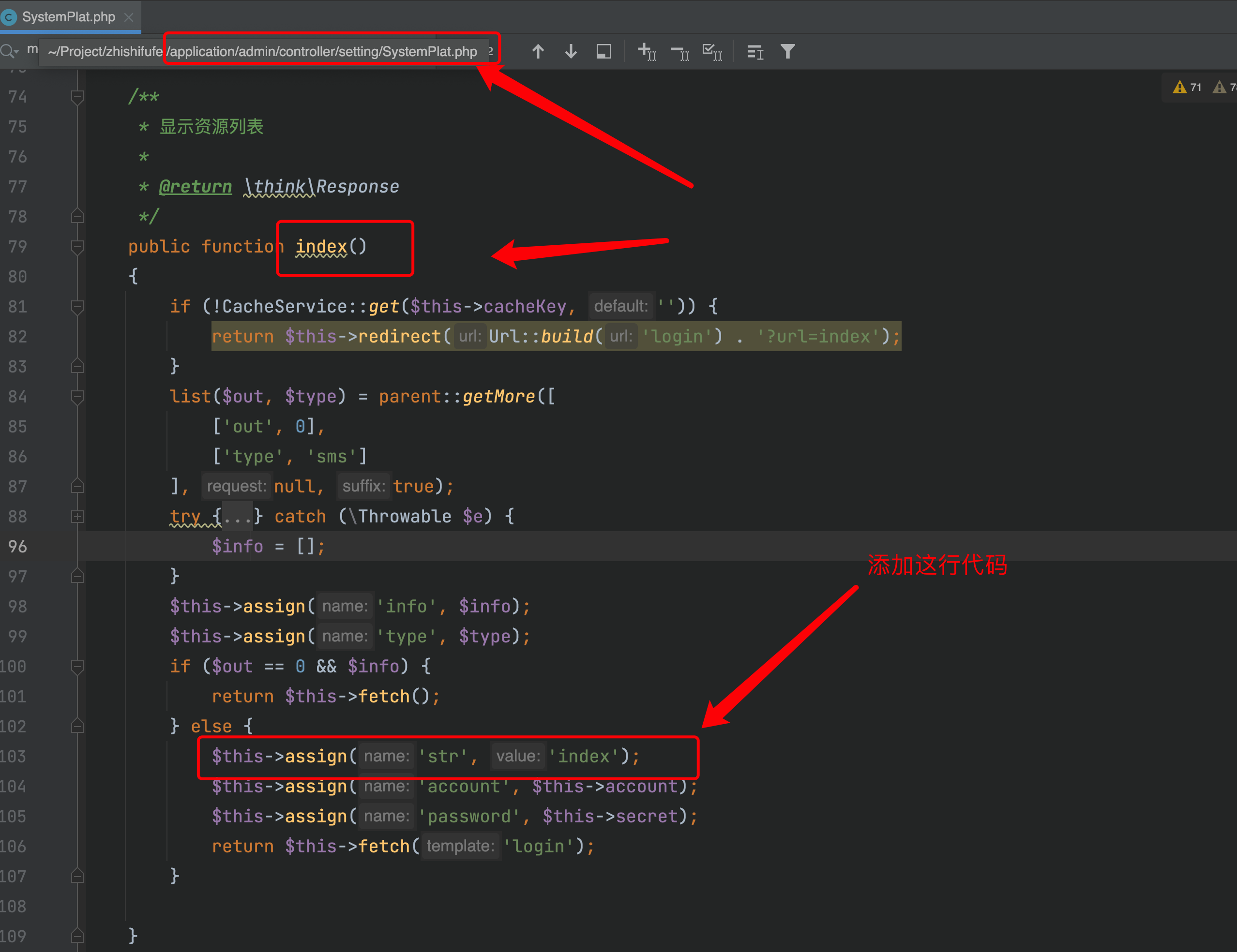Click CacheService class name on line 81
Screen dimensions: 1237x952
(285, 306)
